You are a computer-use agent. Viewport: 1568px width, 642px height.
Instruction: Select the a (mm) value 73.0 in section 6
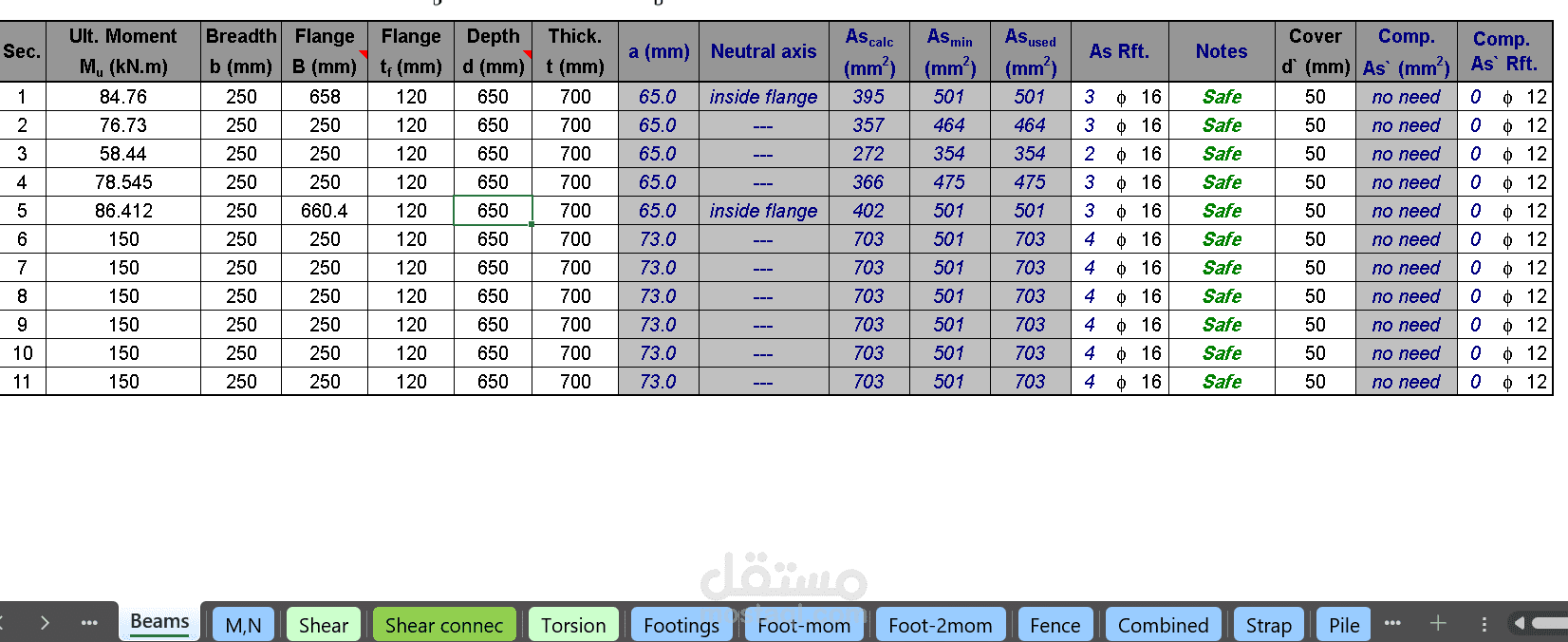[658, 239]
